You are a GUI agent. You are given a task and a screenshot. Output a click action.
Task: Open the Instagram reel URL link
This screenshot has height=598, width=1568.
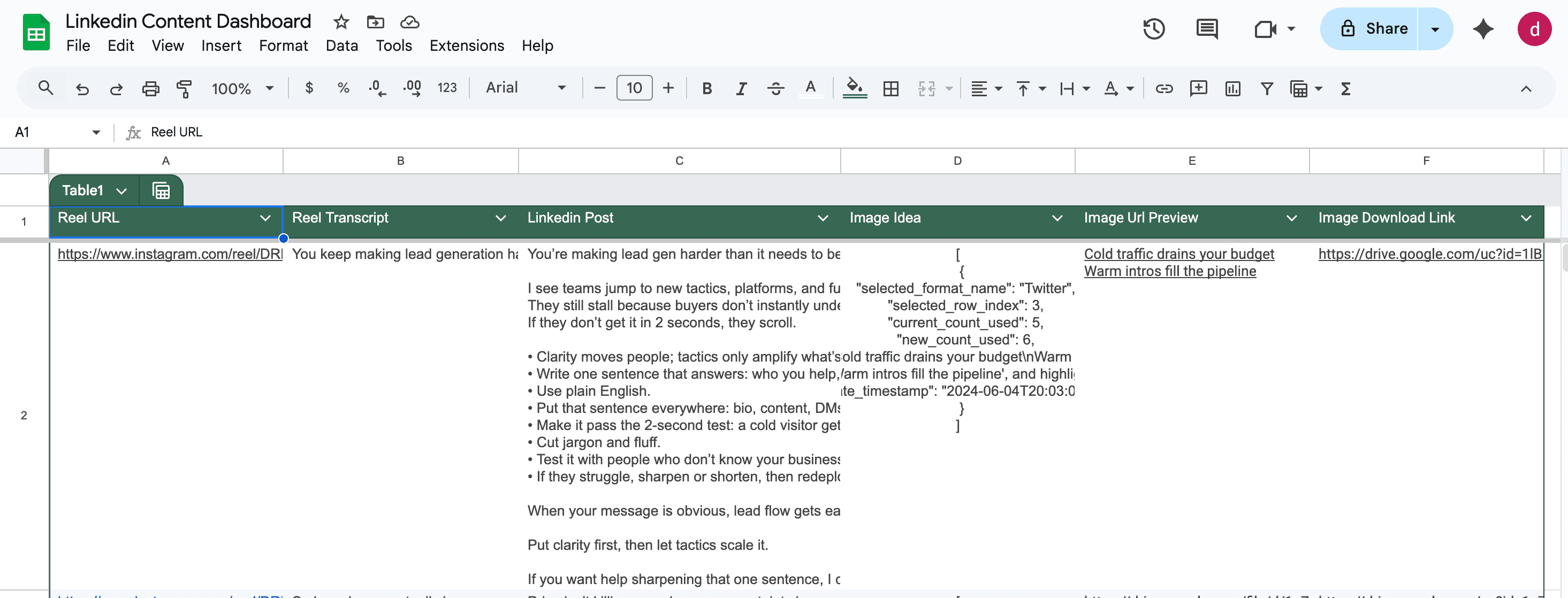(x=169, y=254)
